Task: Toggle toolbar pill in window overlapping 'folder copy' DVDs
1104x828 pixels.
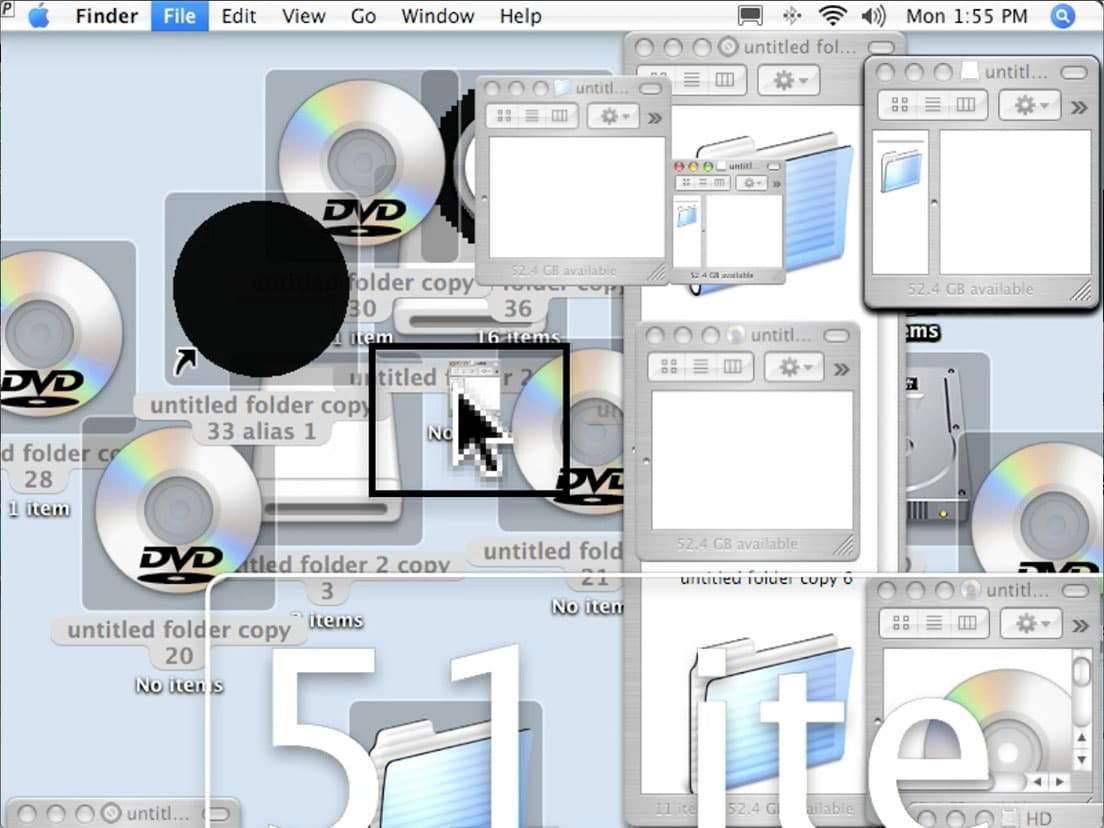Action: (x=651, y=89)
